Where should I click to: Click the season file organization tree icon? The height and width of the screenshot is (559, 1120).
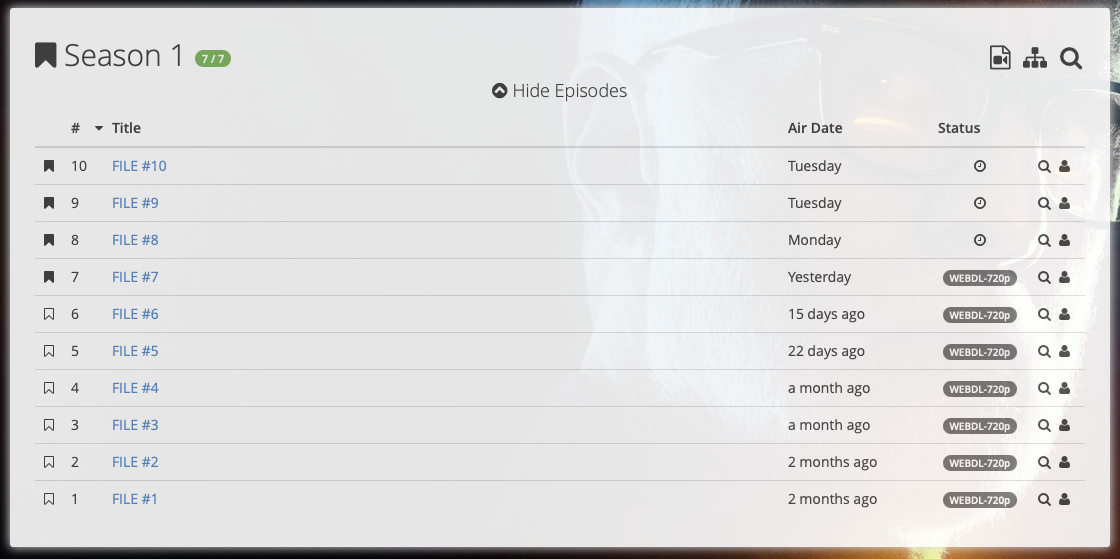[x=1035, y=58]
